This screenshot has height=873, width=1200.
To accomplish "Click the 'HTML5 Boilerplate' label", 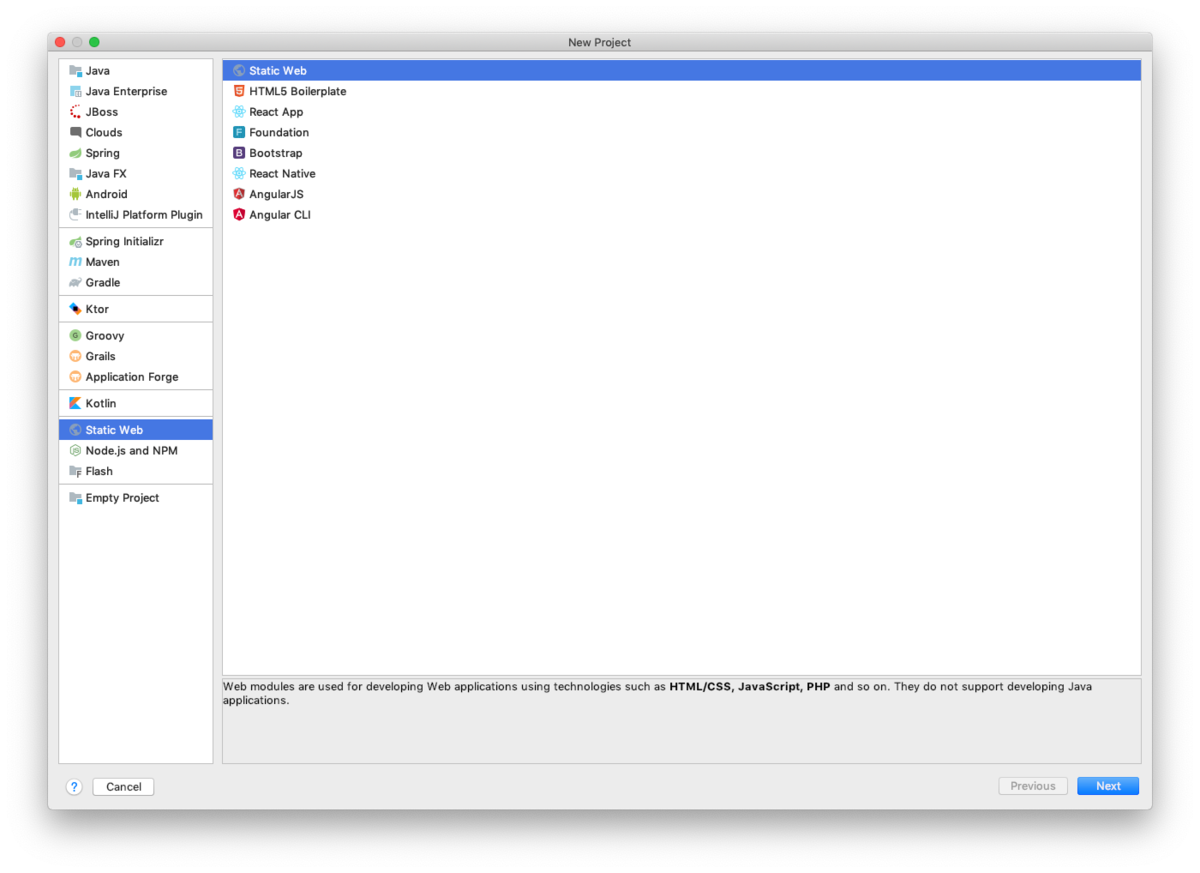I will pos(298,91).
